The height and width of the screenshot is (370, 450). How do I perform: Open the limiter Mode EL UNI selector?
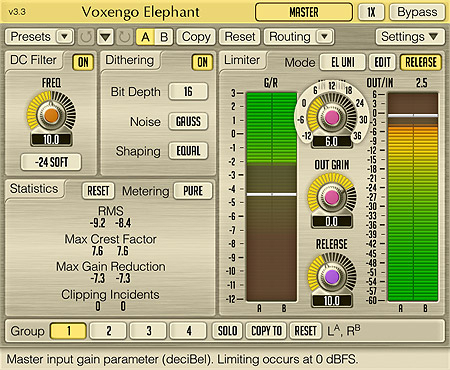(x=343, y=62)
